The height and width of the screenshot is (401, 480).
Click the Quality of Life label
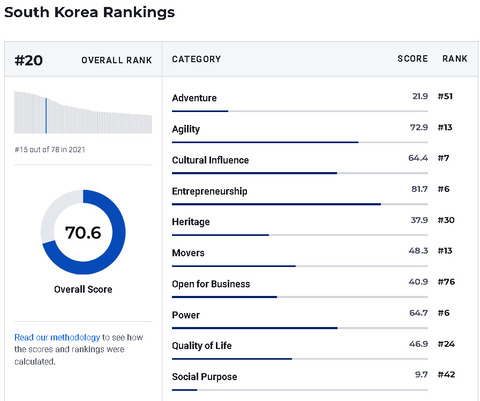[x=202, y=346]
